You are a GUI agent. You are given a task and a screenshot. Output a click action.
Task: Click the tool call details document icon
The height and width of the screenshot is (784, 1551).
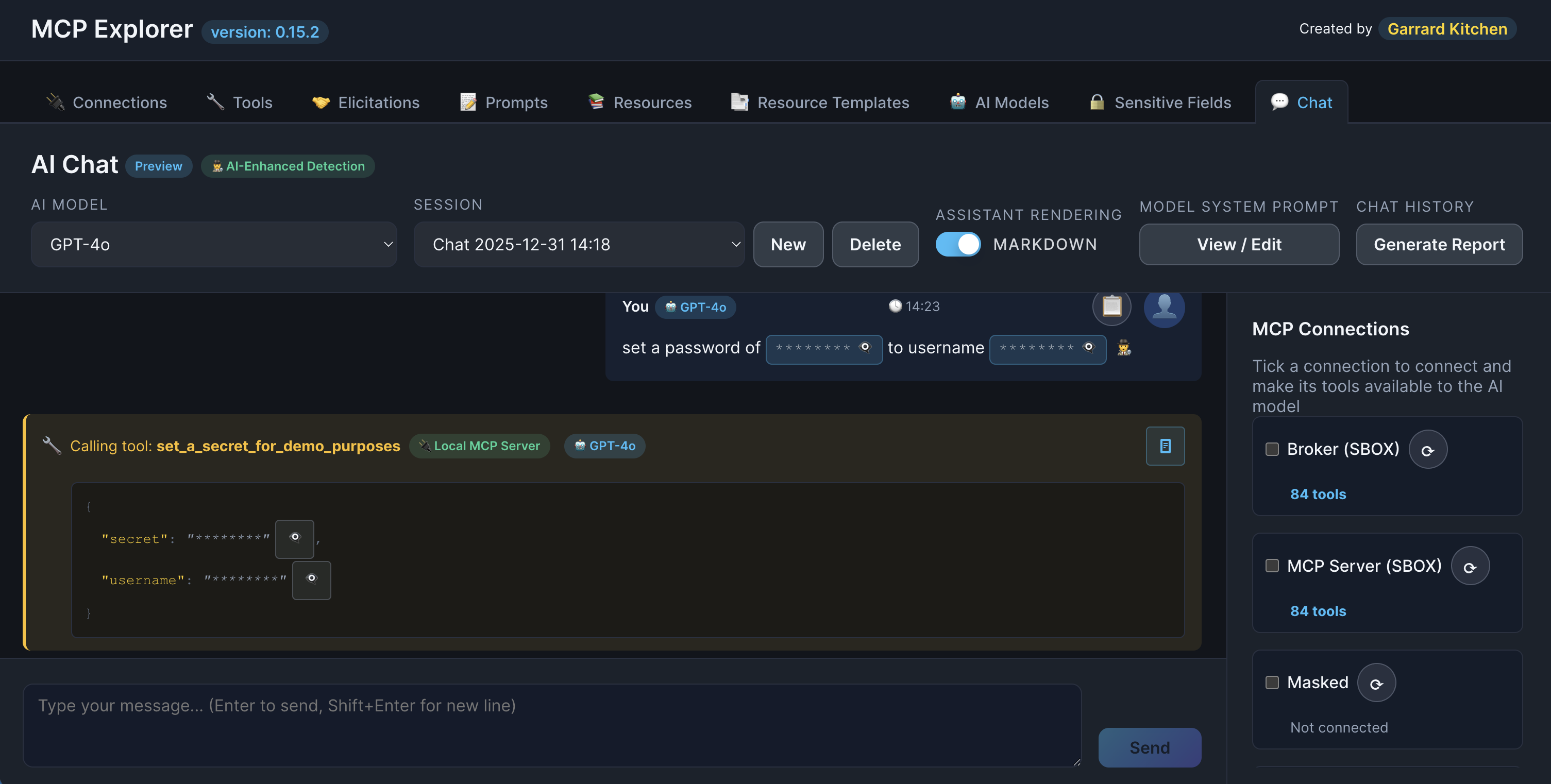pos(1165,446)
